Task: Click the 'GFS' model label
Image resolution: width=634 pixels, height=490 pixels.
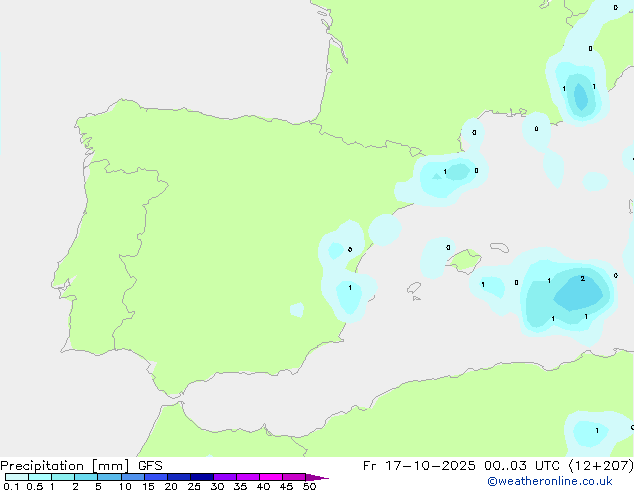Action: (x=150, y=466)
